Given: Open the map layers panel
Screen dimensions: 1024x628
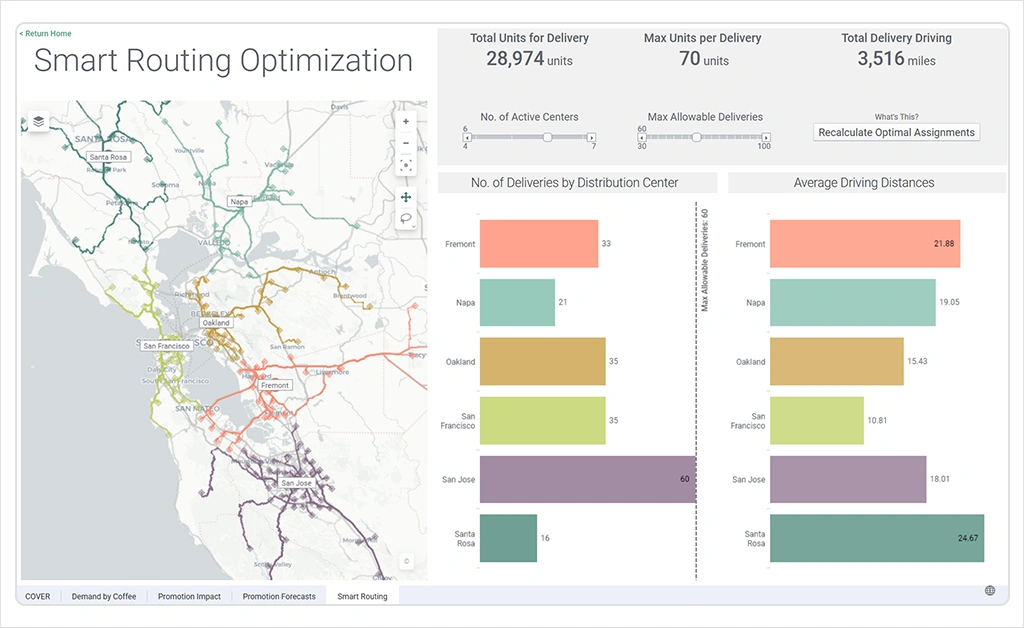Looking at the screenshot, I should coord(38,121).
